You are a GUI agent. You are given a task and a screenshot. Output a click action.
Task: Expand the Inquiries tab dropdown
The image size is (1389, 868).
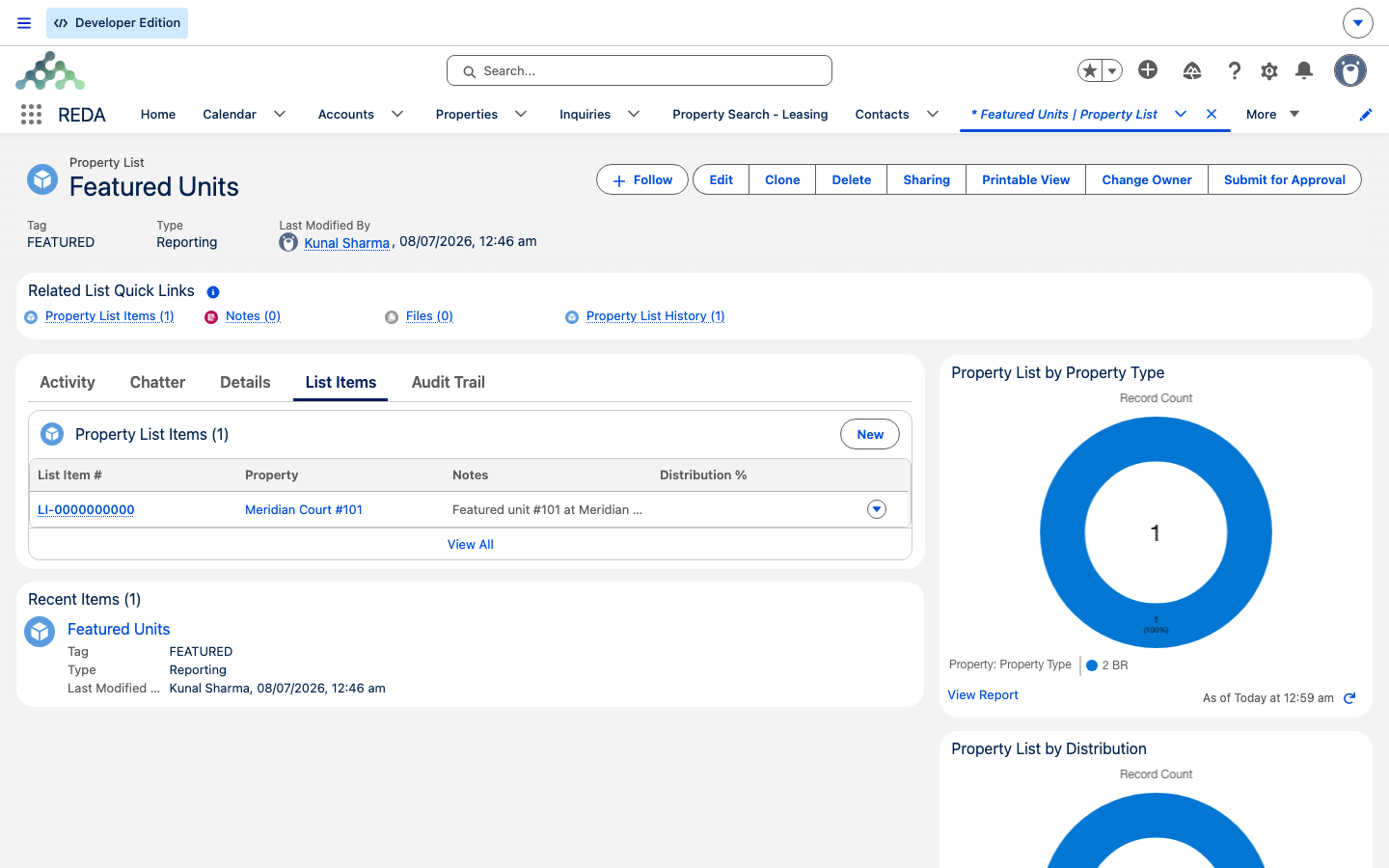(x=634, y=114)
